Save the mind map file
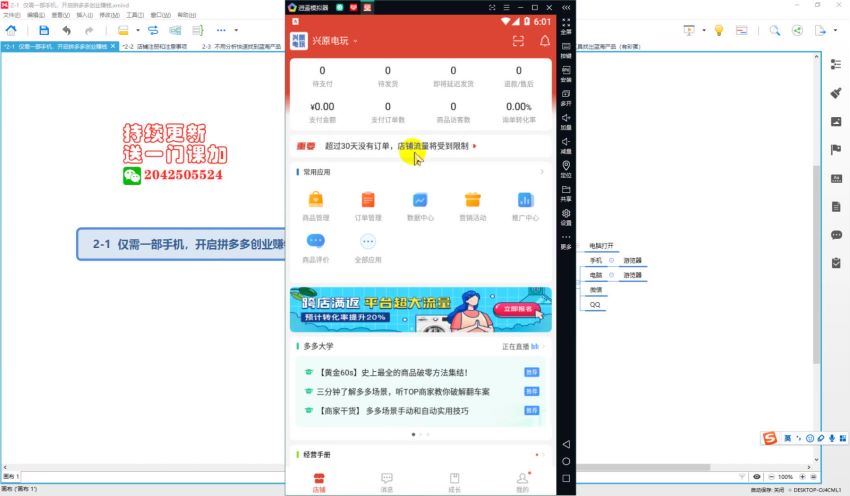This screenshot has height=496, width=850. (44, 30)
